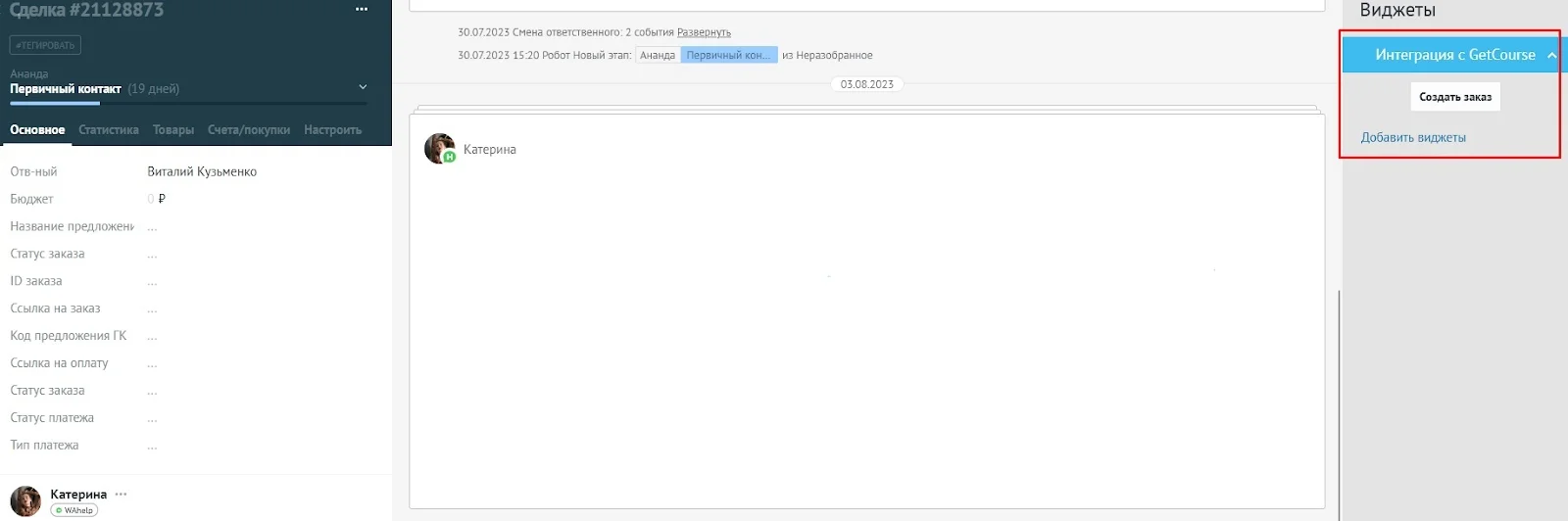
Task: Open the deal's three-dot options menu
Action: pos(362,10)
